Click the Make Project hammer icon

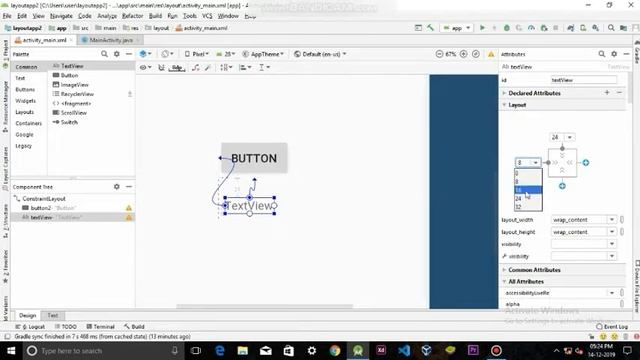[430, 28]
